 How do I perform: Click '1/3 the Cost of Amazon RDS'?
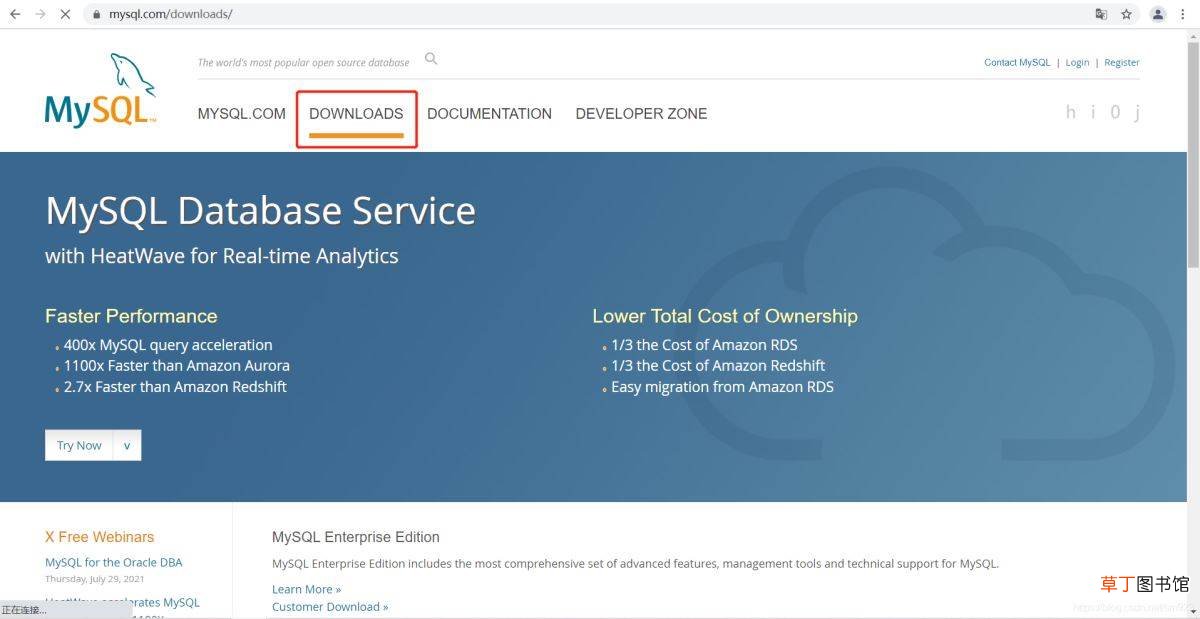click(704, 345)
